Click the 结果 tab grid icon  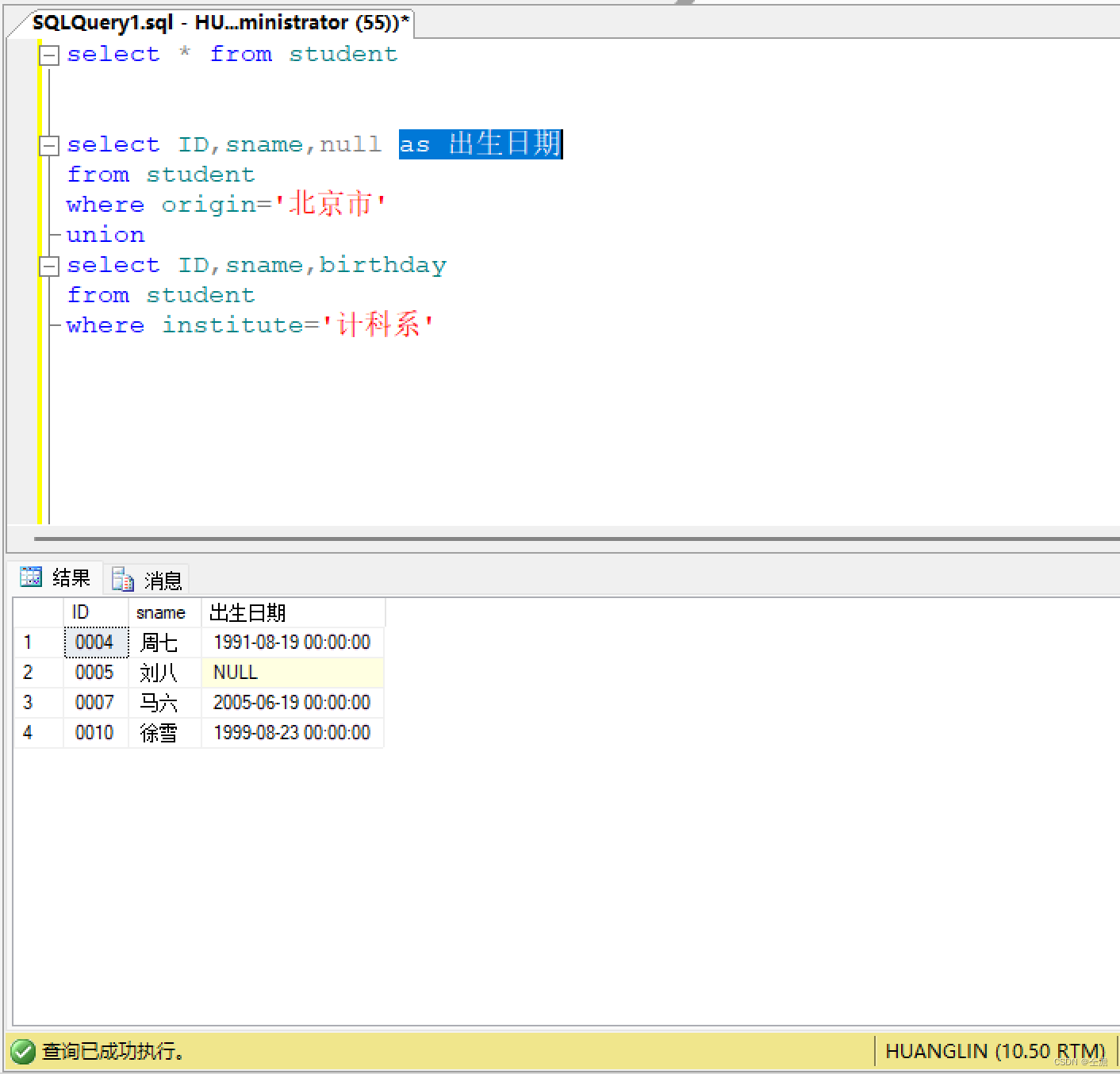pos(31,577)
